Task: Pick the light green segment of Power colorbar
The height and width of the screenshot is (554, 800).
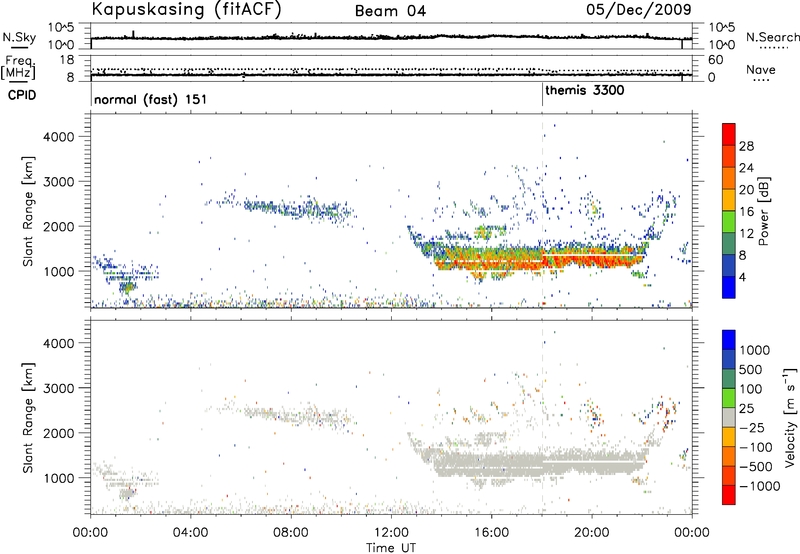Action: (x=729, y=222)
